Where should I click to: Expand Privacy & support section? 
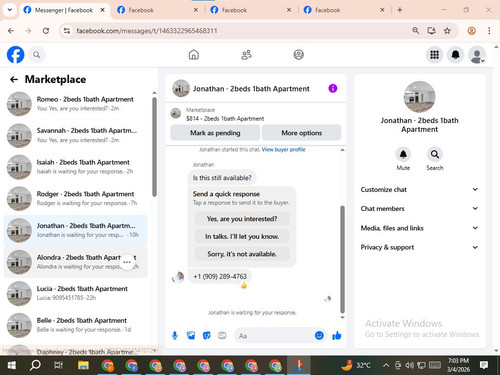coord(419,247)
